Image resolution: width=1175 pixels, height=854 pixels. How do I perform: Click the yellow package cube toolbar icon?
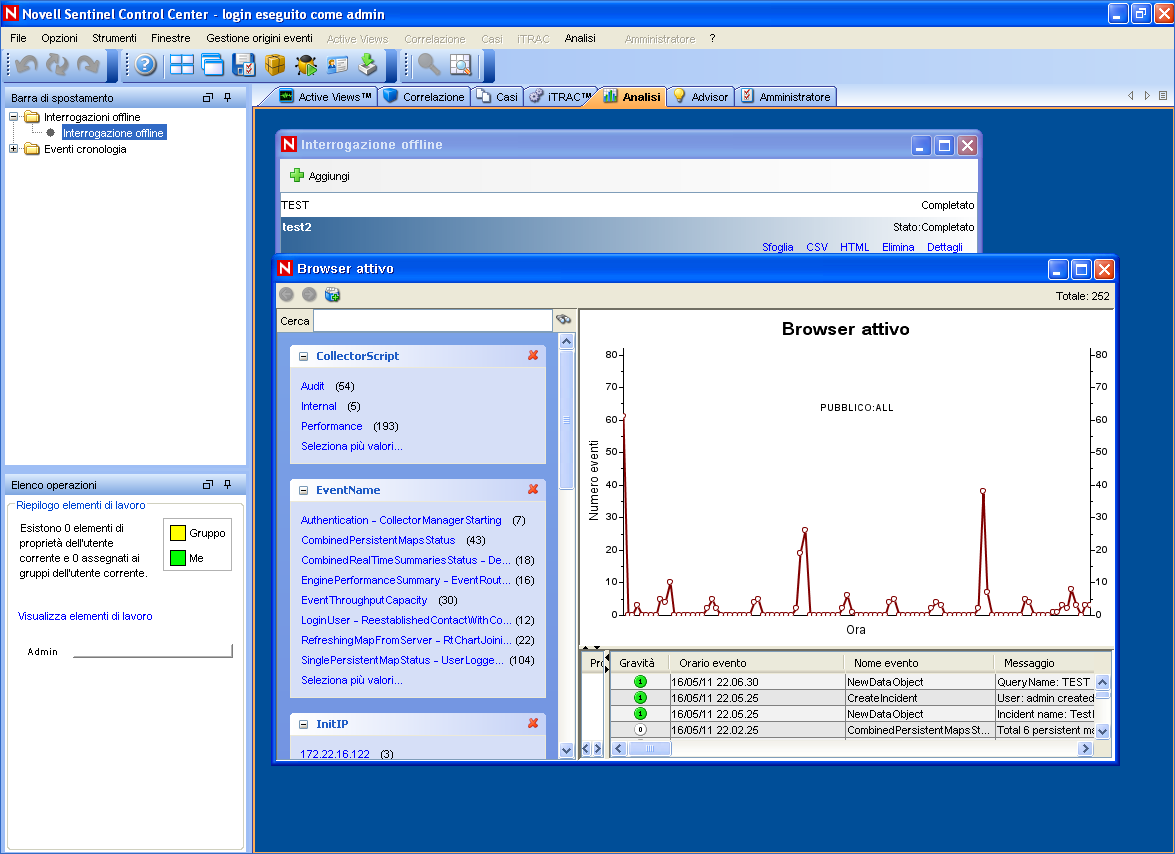coord(275,65)
